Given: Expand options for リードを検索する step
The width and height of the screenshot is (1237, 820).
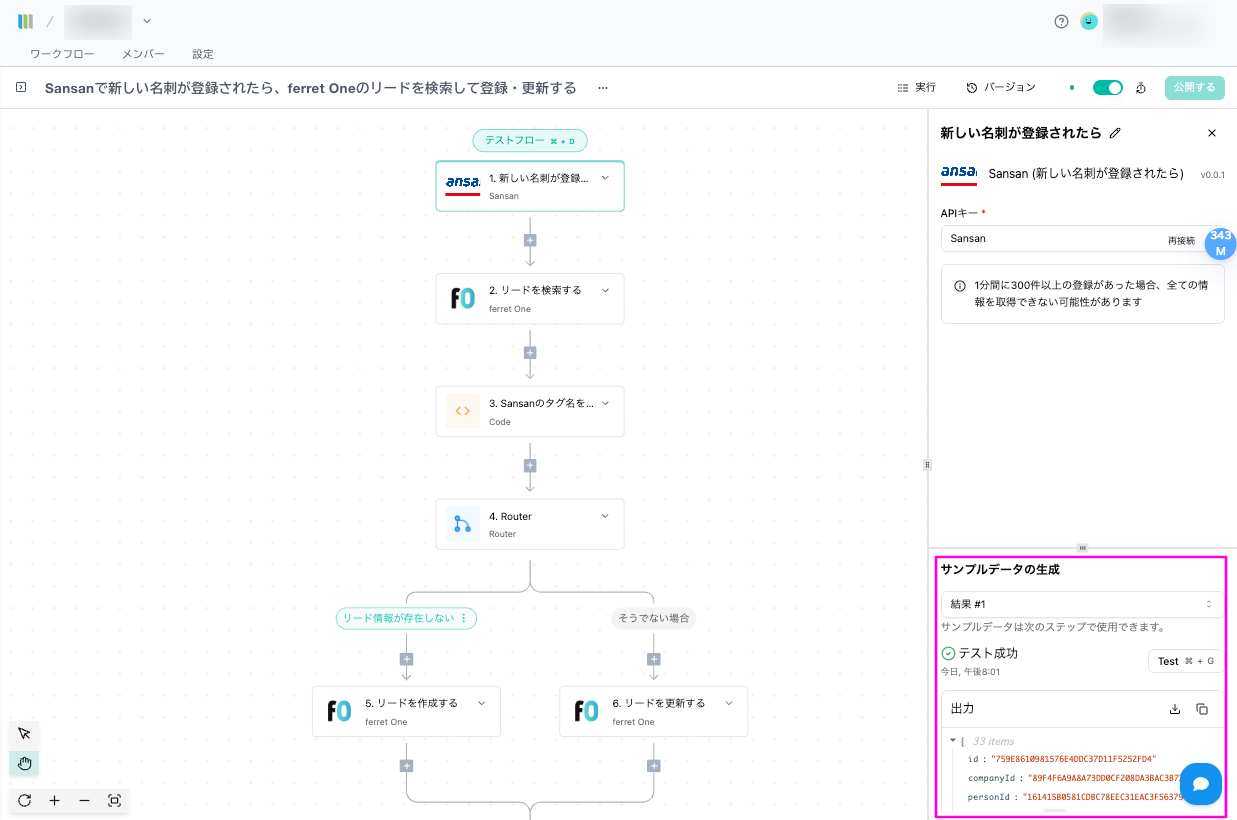Looking at the screenshot, I should pyautogui.click(x=605, y=290).
